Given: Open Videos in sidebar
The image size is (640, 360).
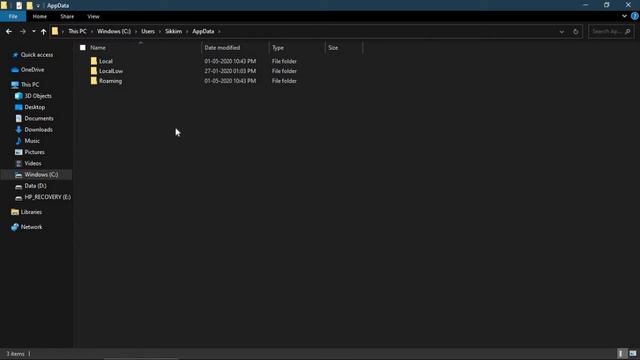Looking at the screenshot, I should (33, 163).
